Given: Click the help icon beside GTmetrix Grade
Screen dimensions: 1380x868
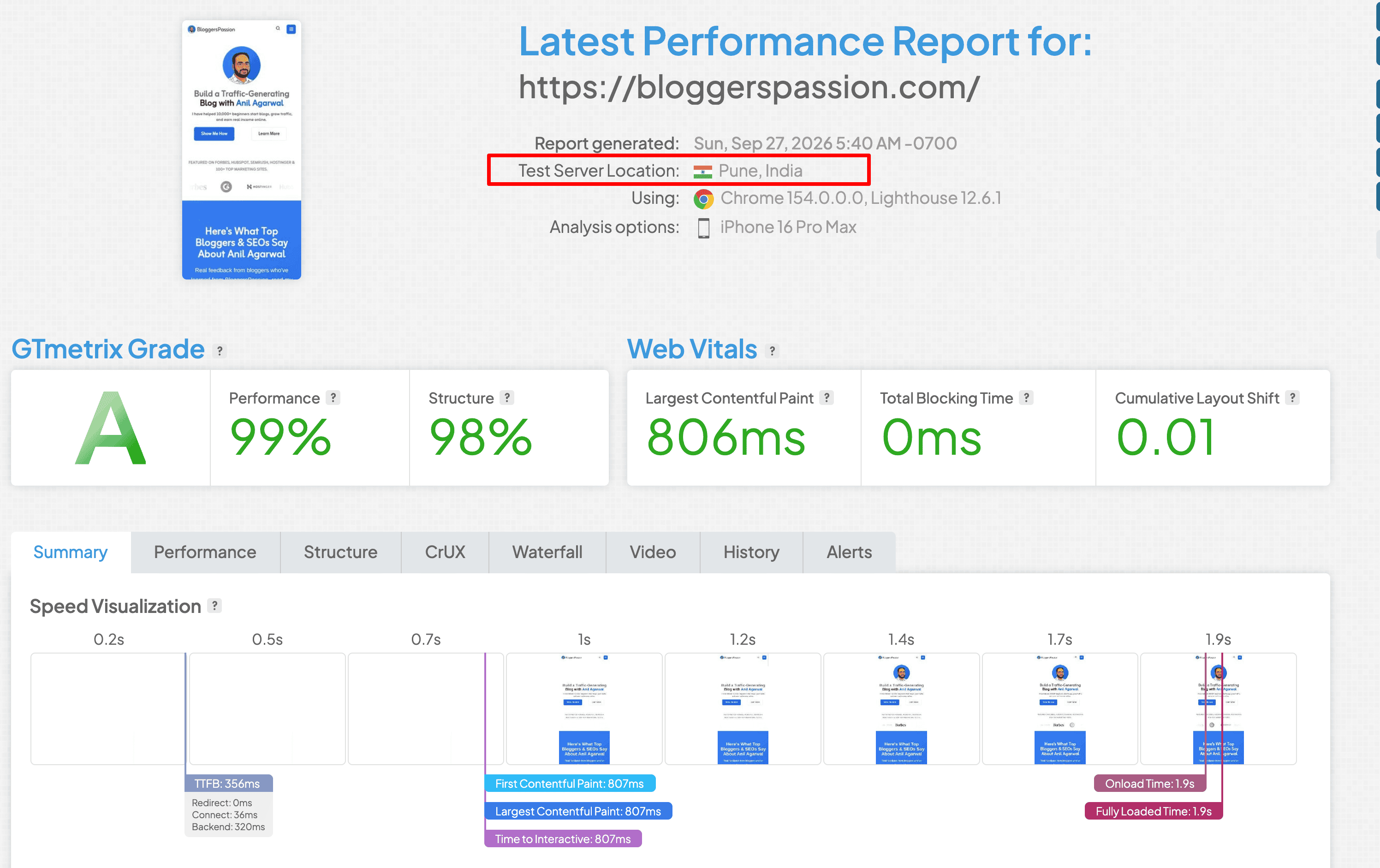Looking at the screenshot, I should click(220, 351).
